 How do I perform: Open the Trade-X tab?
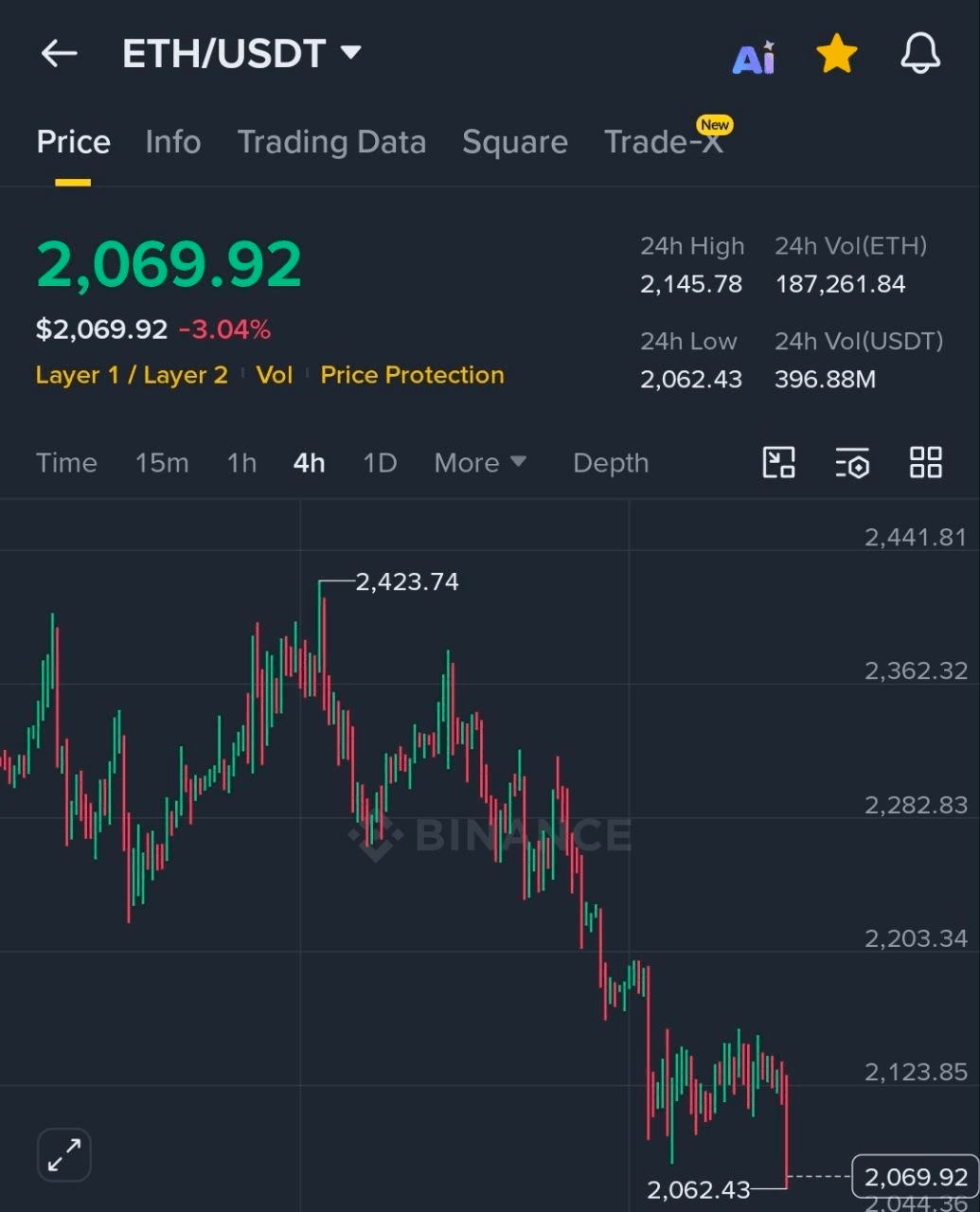tap(664, 142)
